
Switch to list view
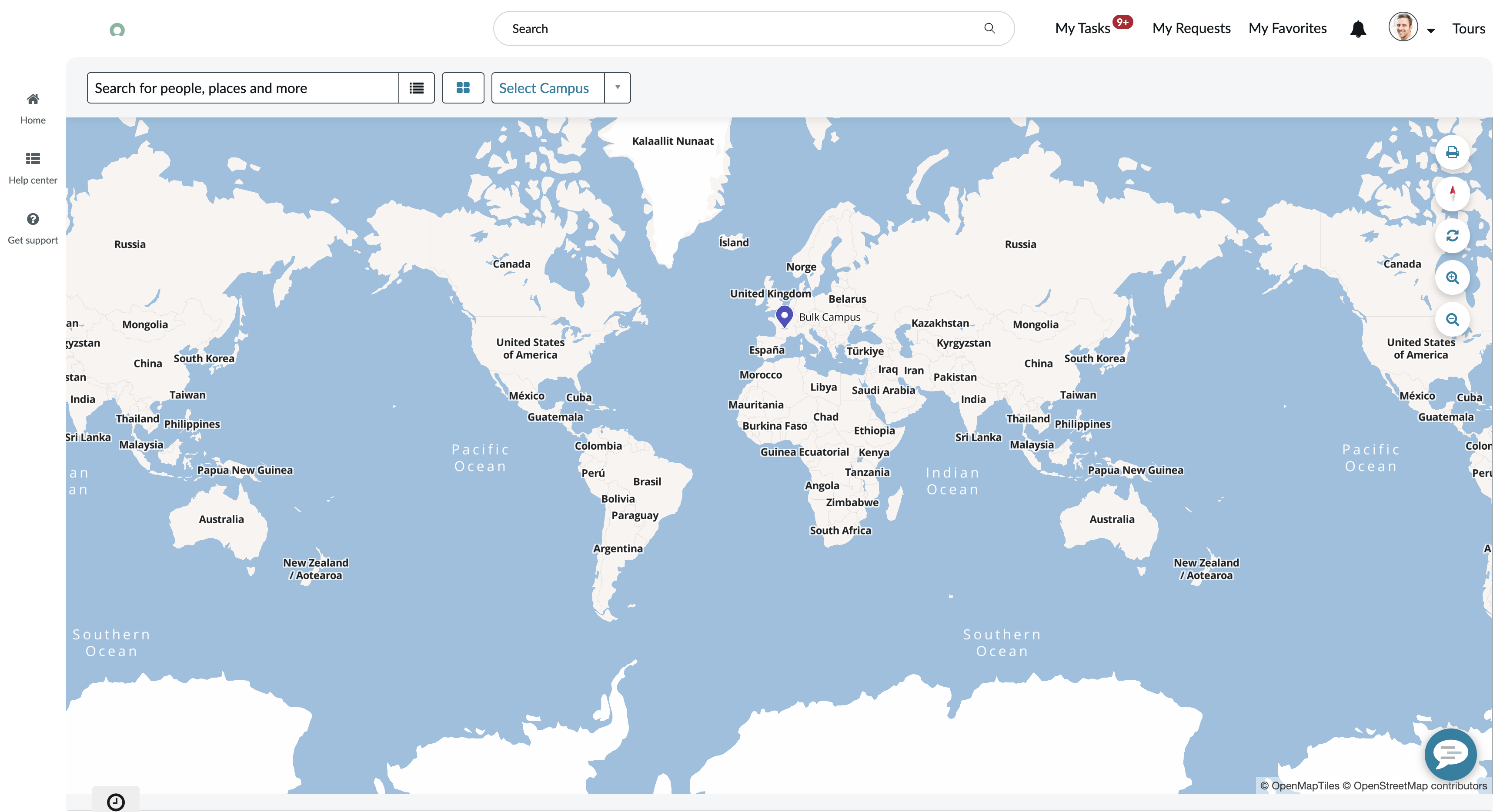[416, 88]
